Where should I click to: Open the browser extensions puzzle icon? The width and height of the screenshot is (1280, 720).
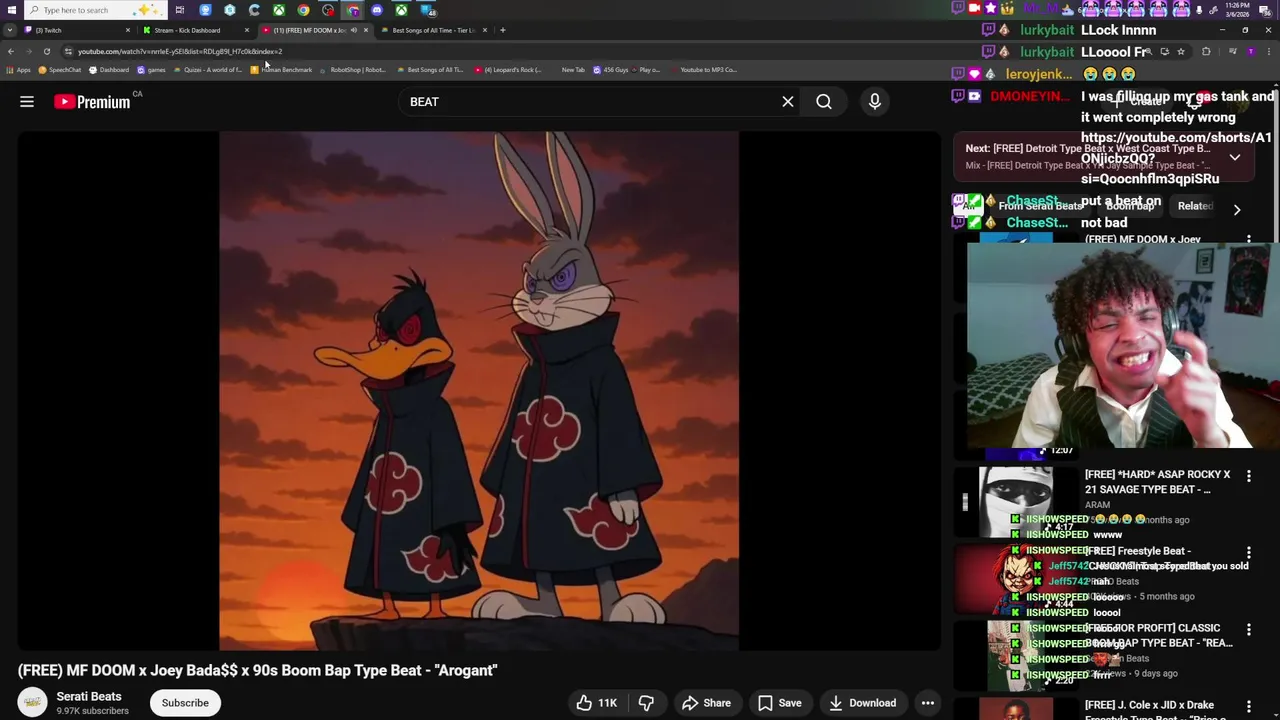1206,51
